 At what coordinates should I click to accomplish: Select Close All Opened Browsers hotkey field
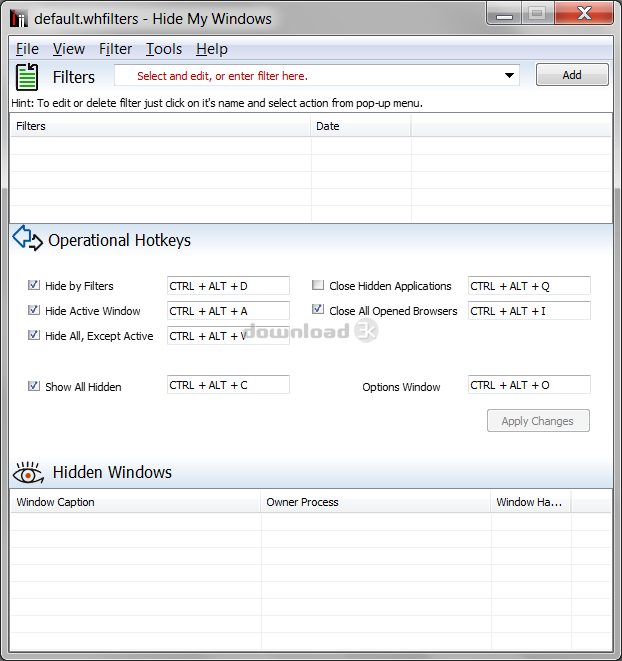point(529,311)
